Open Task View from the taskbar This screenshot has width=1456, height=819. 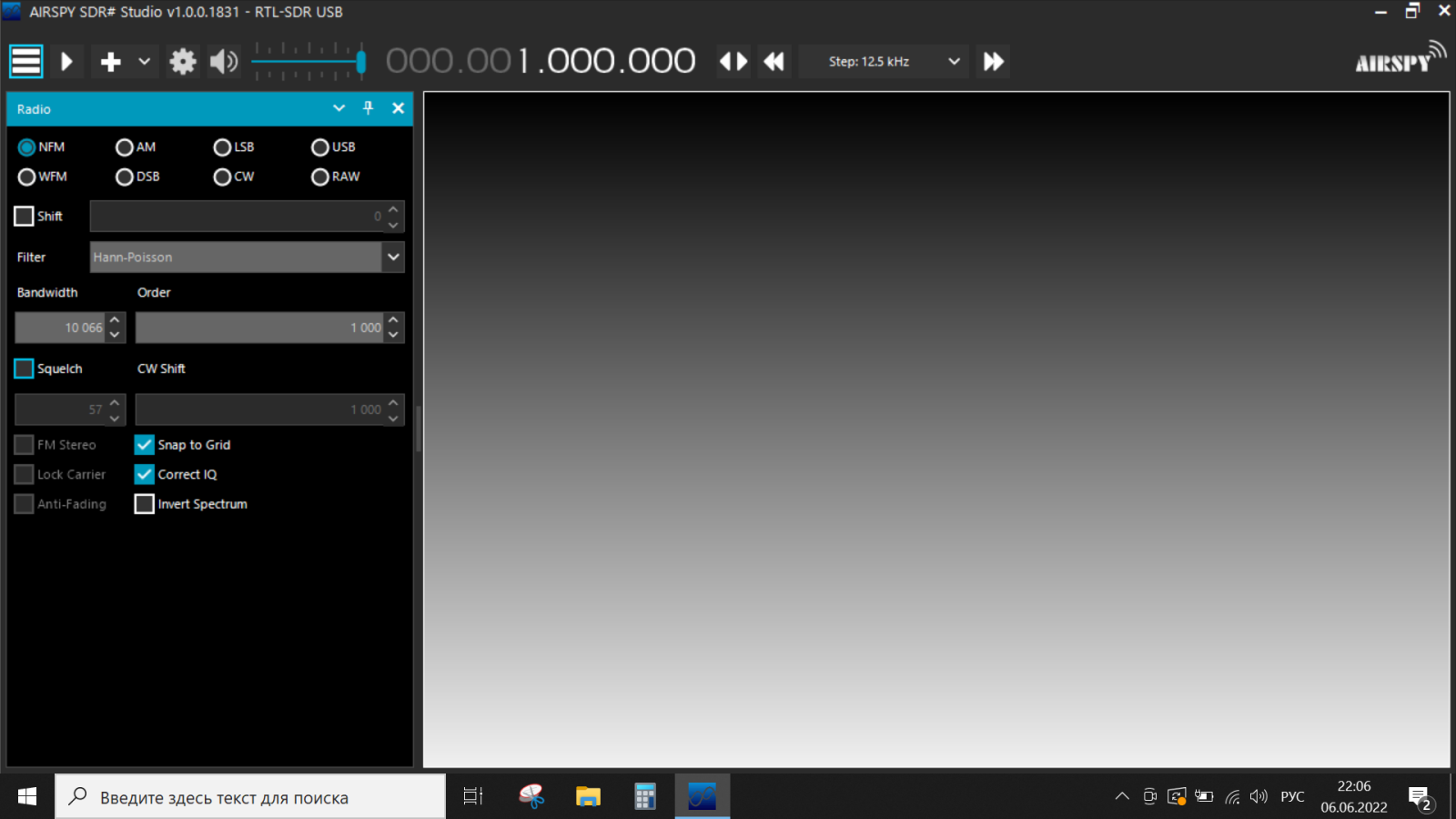(x=473, y=796)
